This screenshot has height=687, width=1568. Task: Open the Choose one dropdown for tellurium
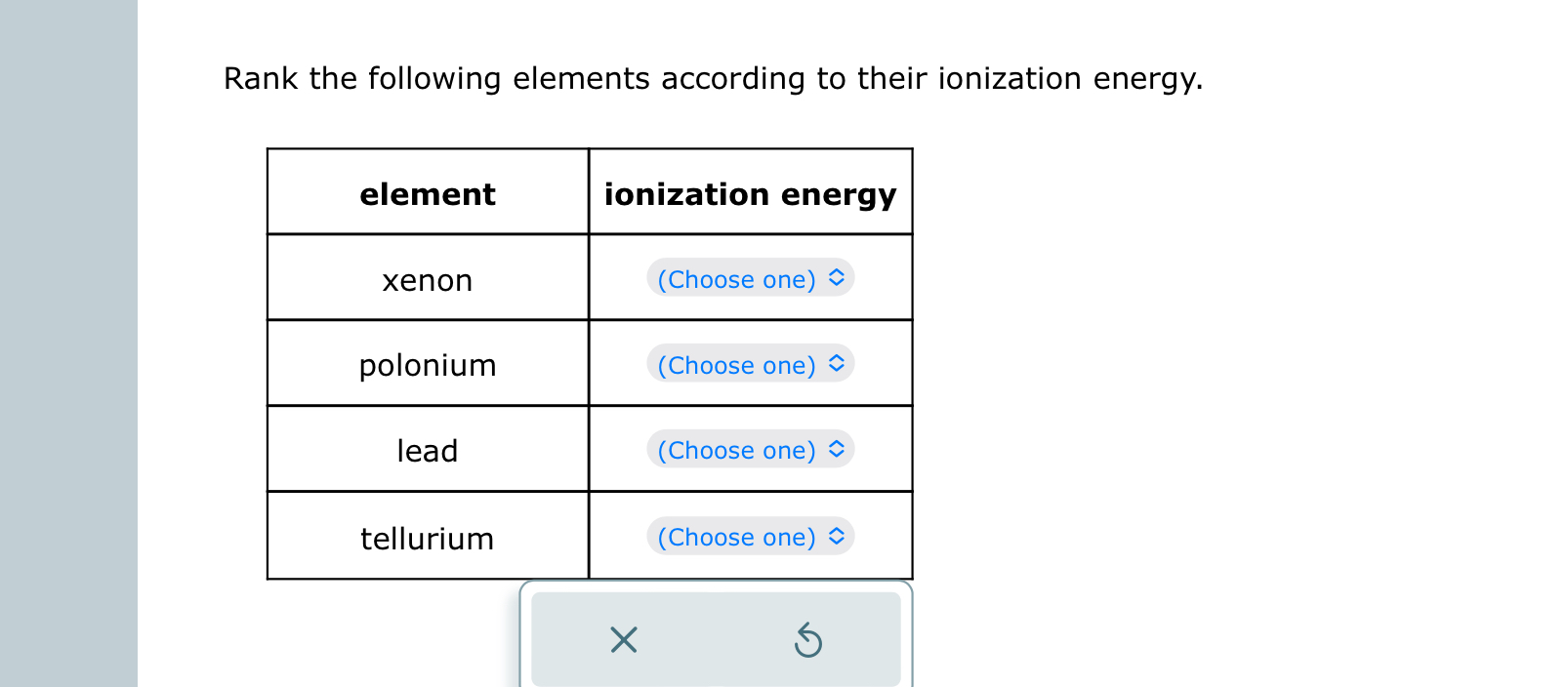[x=750, y=537]
